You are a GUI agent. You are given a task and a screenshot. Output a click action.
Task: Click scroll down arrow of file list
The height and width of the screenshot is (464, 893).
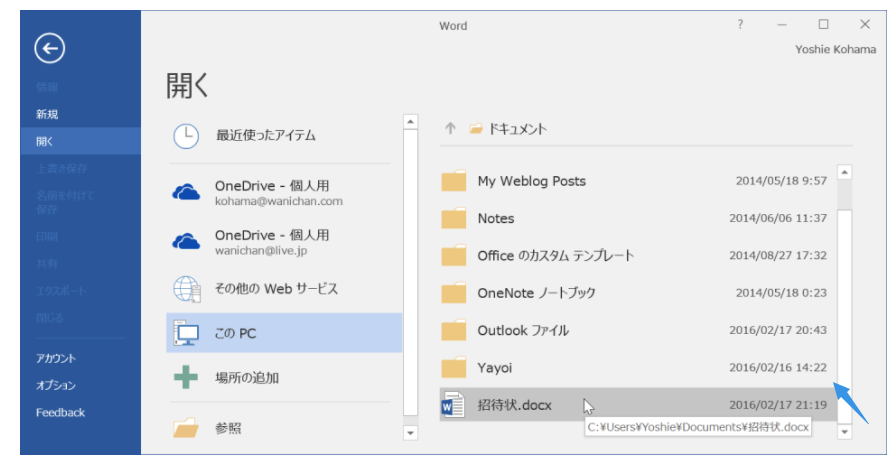click(x=845, y=432)
